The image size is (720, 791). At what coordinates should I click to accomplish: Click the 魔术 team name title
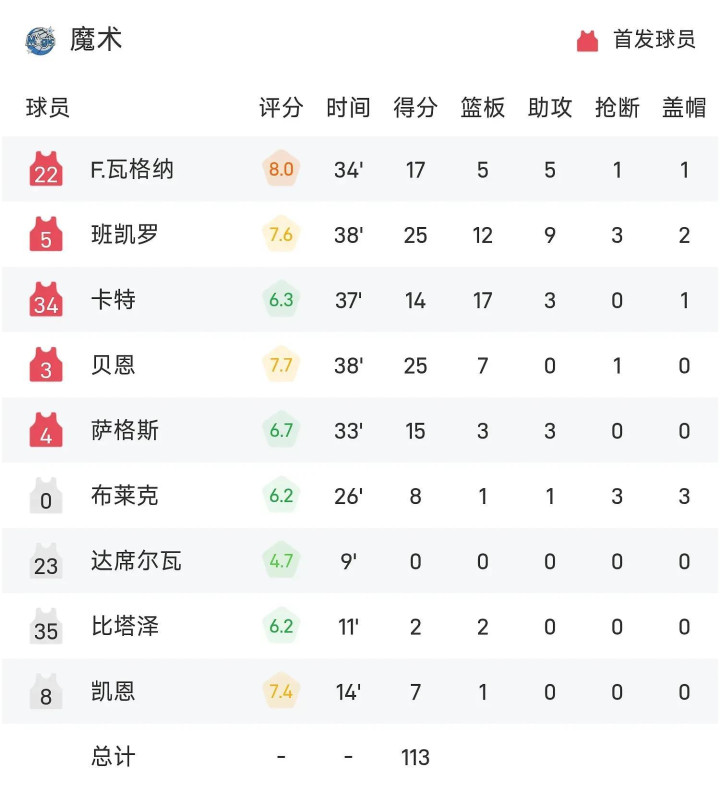tap(96, 40)
